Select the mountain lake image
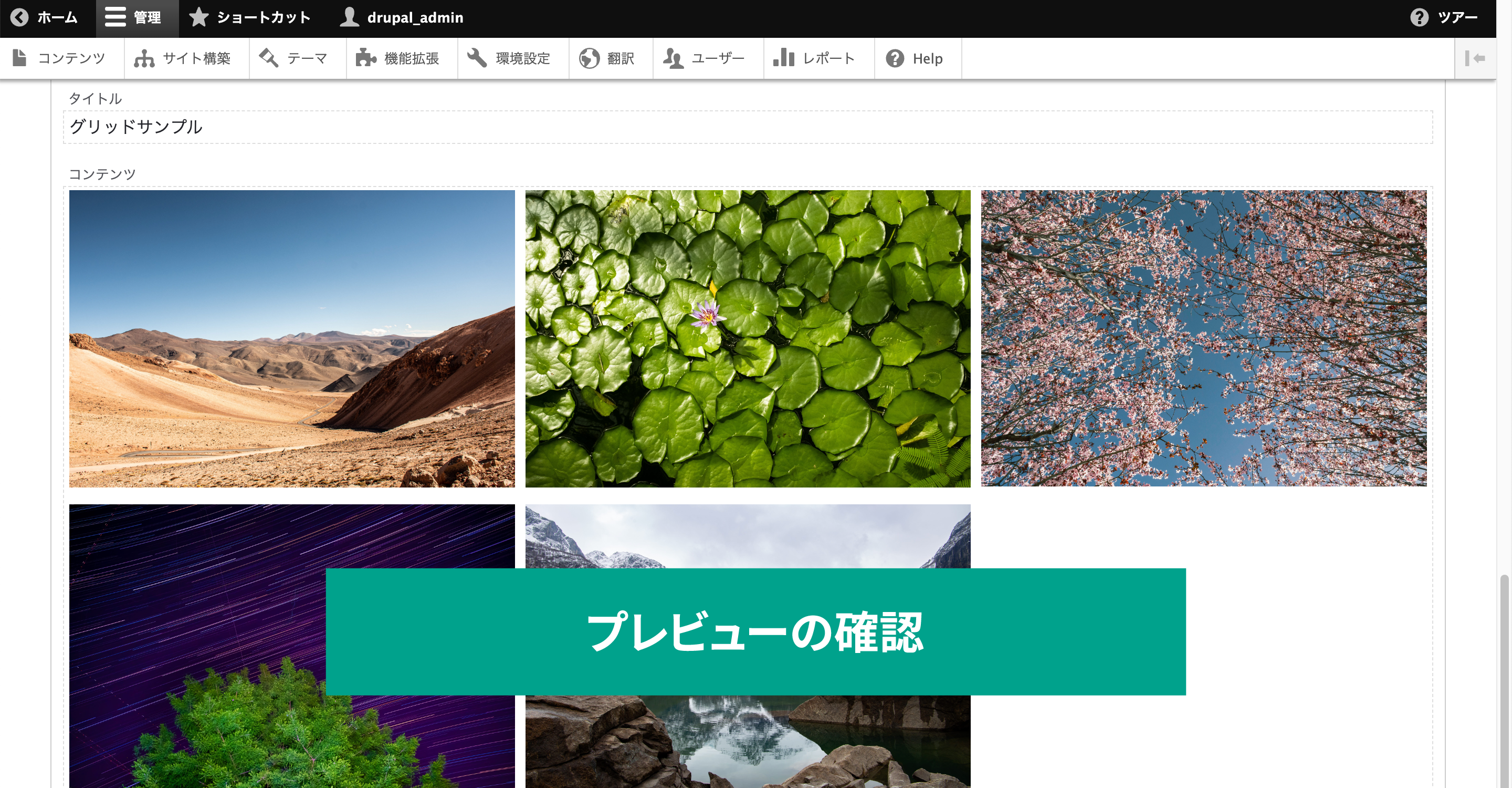Image resolution: width=1512 pixels, height=788 pixels. coord(748,646)
